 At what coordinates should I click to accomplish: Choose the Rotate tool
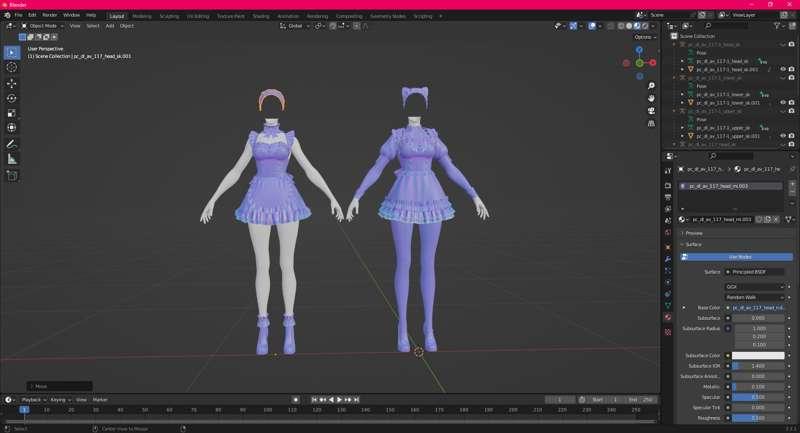coord(12,98)
